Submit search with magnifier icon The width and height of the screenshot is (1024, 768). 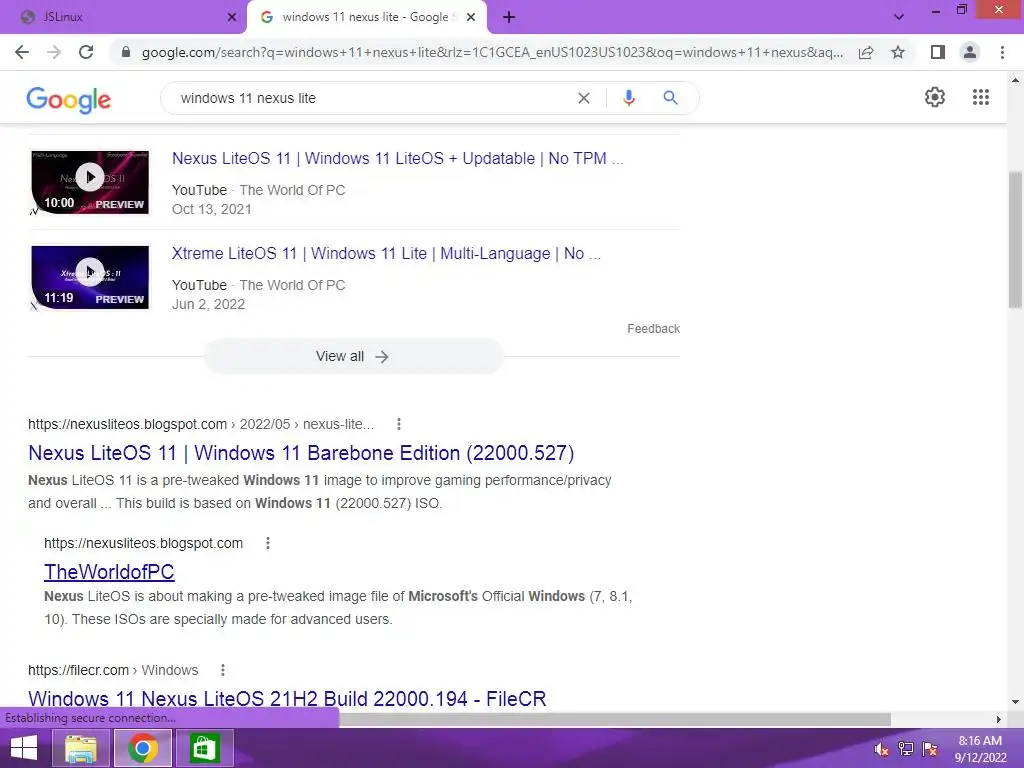[x=670, y=98]
